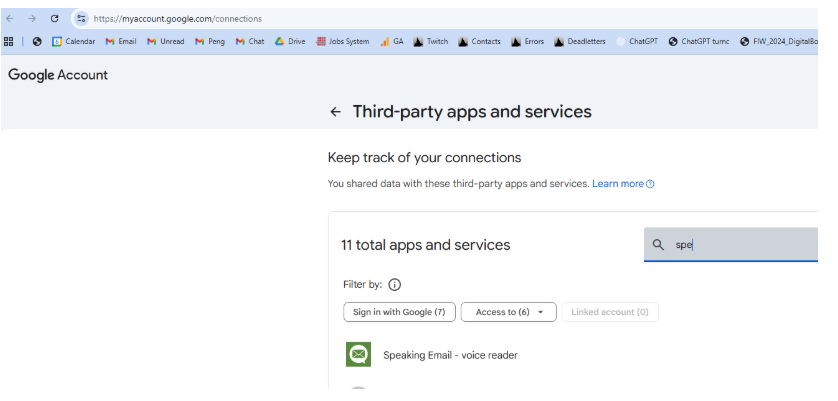
Task: Go back using the browser back arrow
Action: tap(10, 18)
